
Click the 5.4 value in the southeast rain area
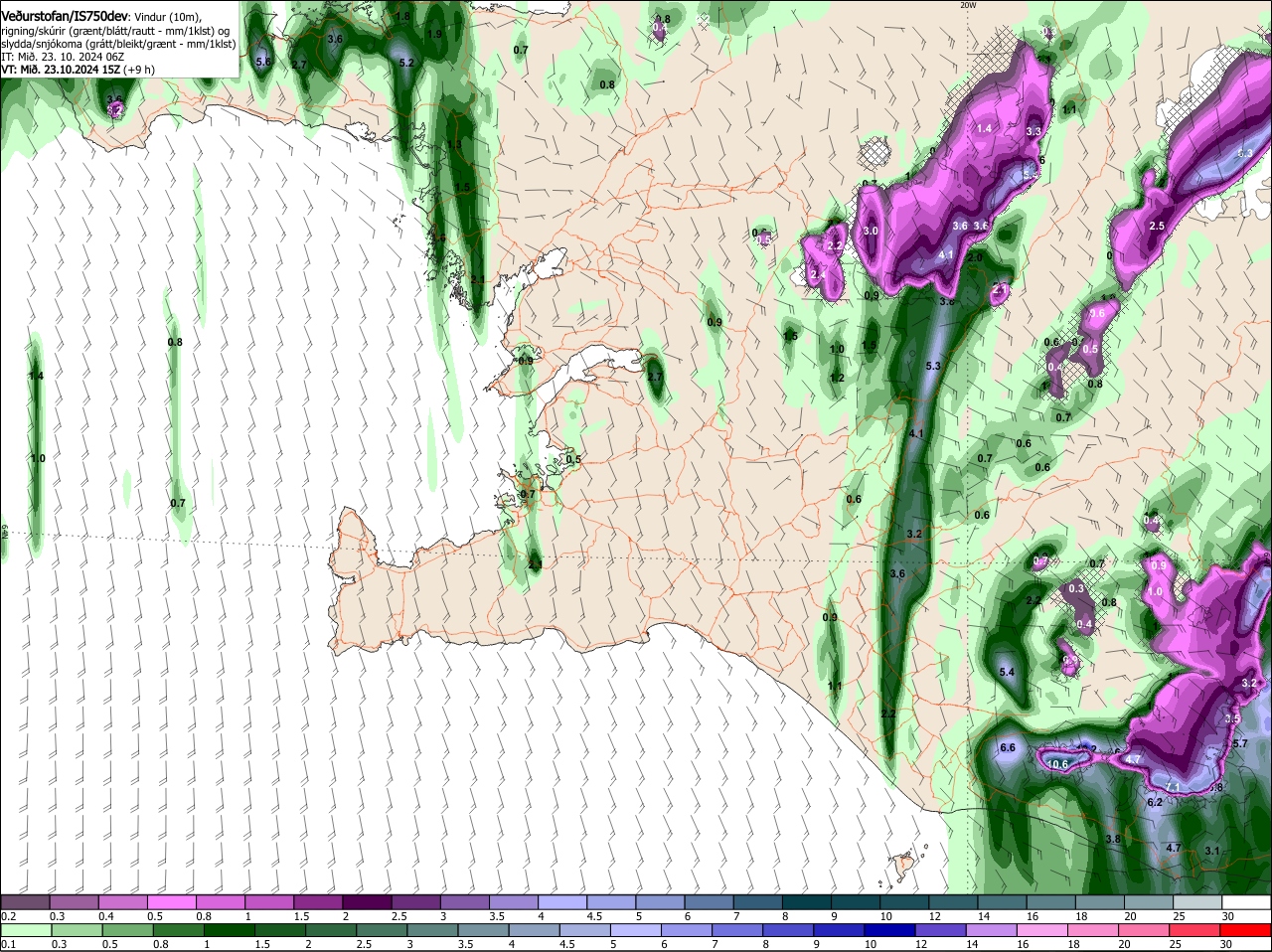pyautogui.click(x=1007, y=673)
